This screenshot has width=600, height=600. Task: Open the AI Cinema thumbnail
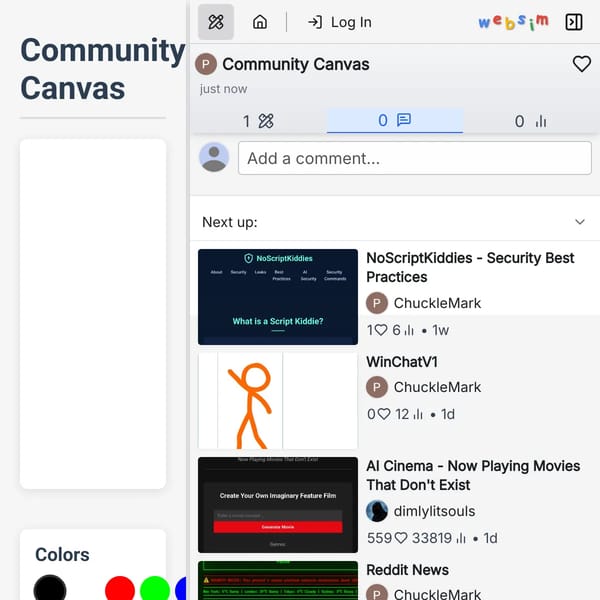pyautogui.click(x=278, y=505)
